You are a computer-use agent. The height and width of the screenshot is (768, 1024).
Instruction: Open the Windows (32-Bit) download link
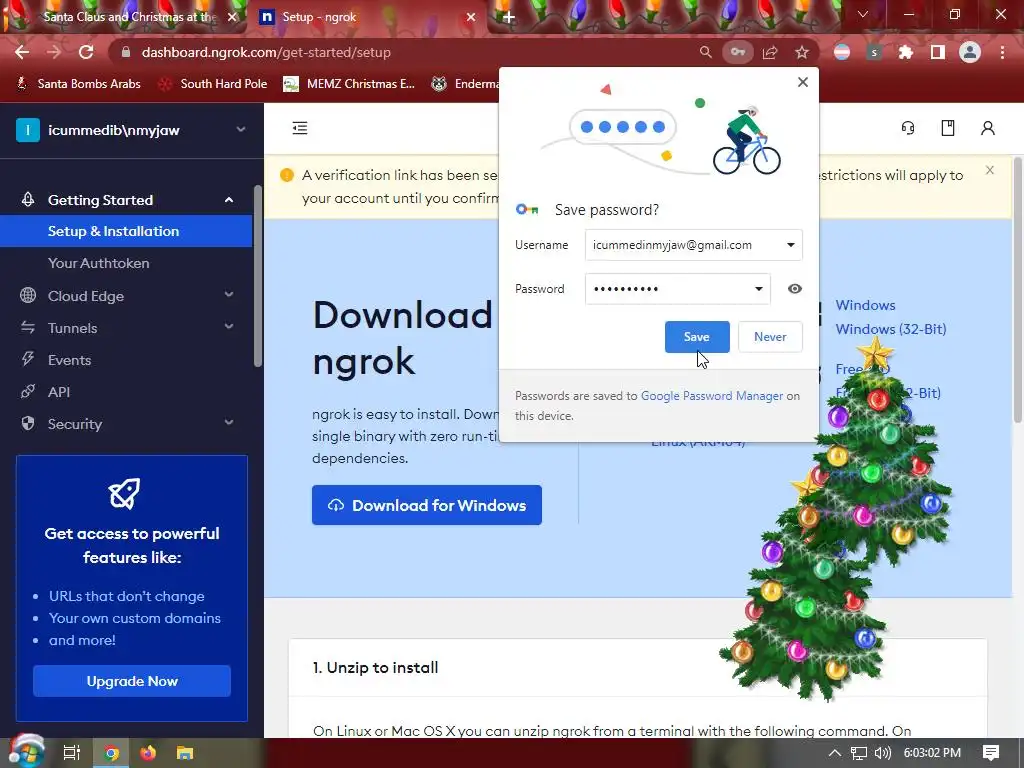(x=891, y=329)
